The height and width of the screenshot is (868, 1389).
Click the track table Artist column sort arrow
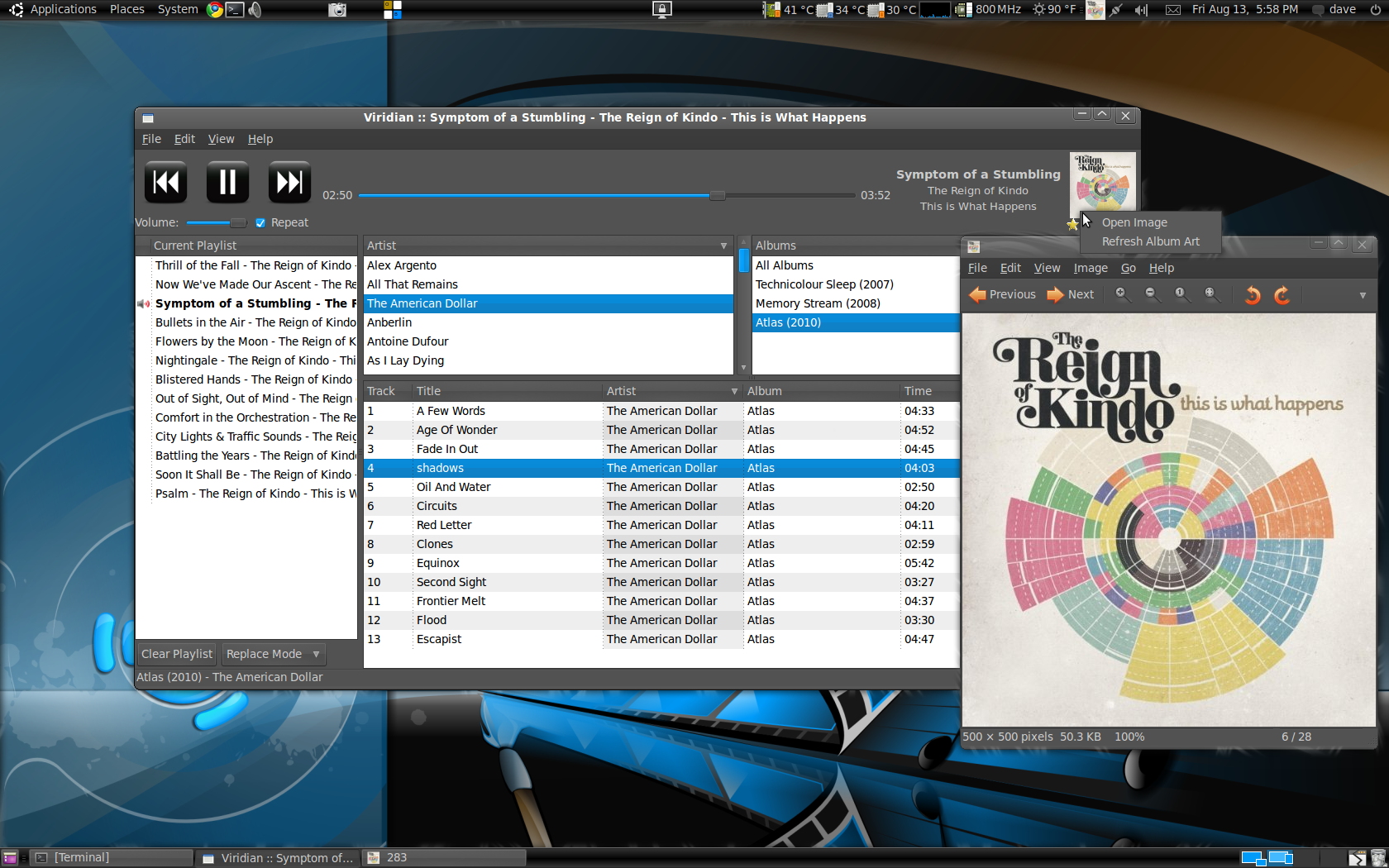(x=734, y=392)
